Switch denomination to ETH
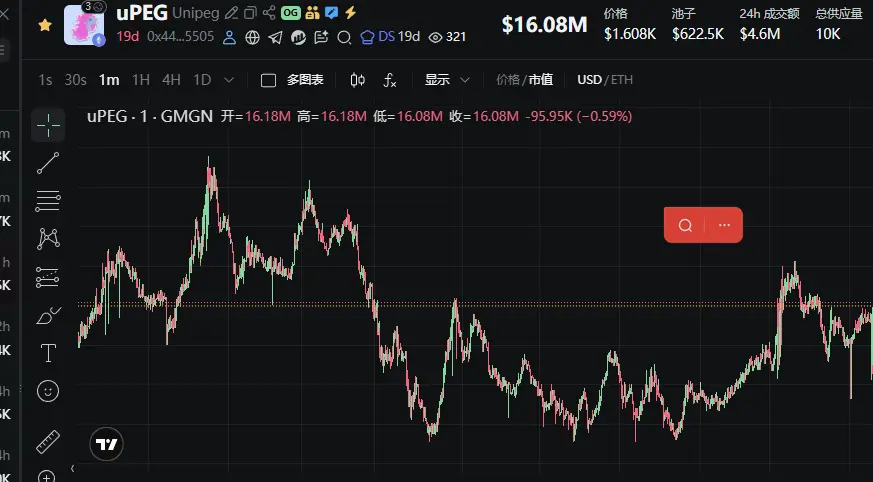Screen dimensions: 873x482 pos(622,80)
